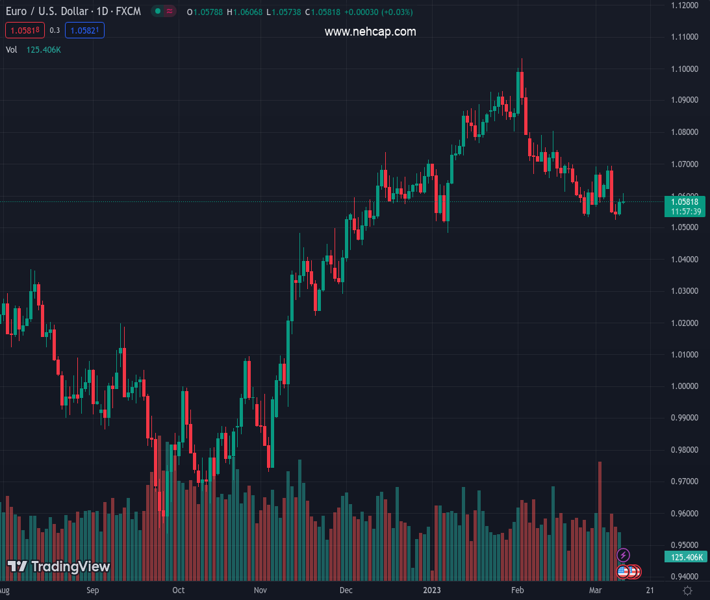Click the www.nehcap.com watermark text
The height and width of the screenshot is (600, 710).
[370, 32]
